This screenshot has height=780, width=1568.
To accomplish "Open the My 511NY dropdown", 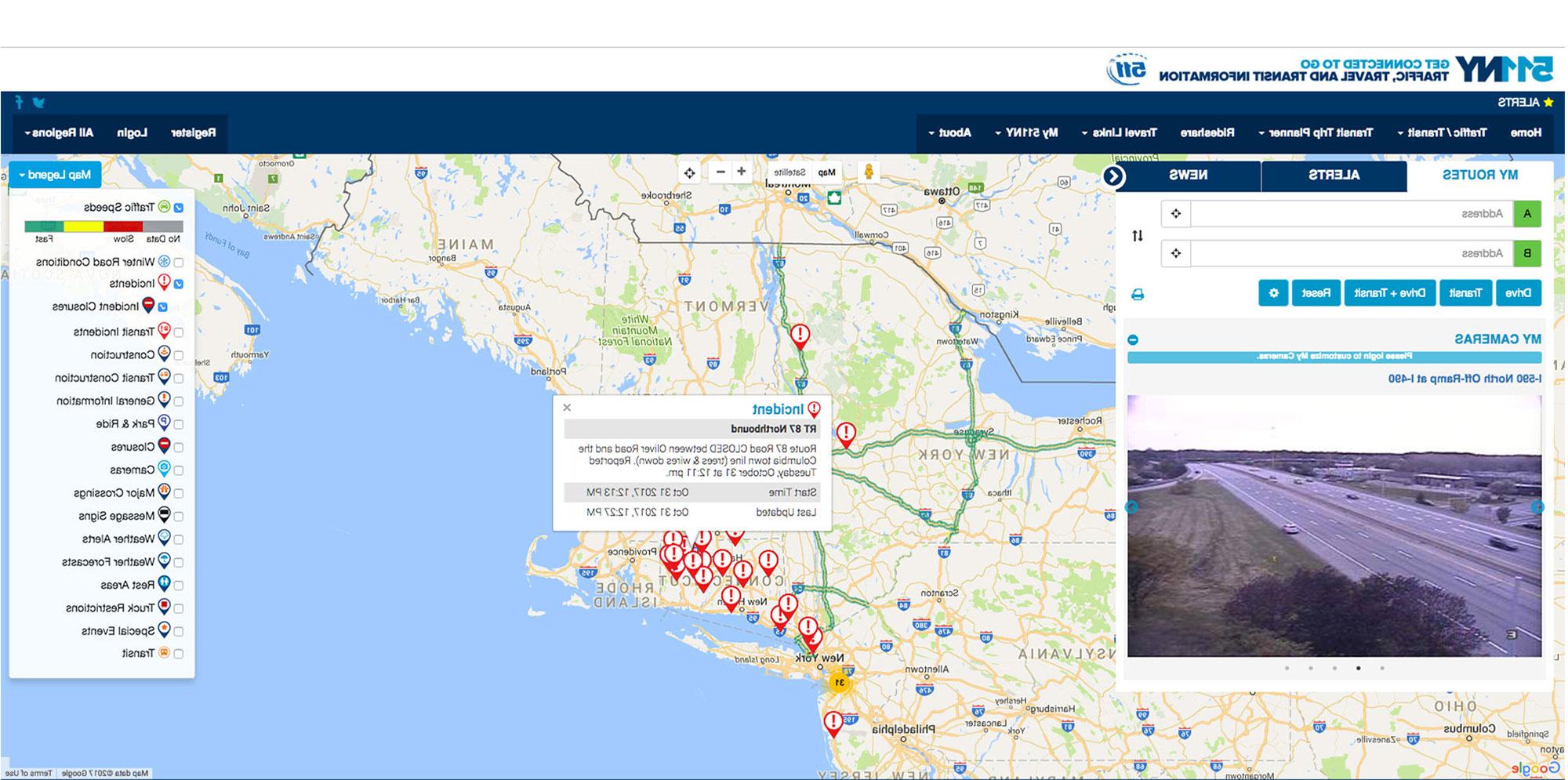I will 1027,132.
